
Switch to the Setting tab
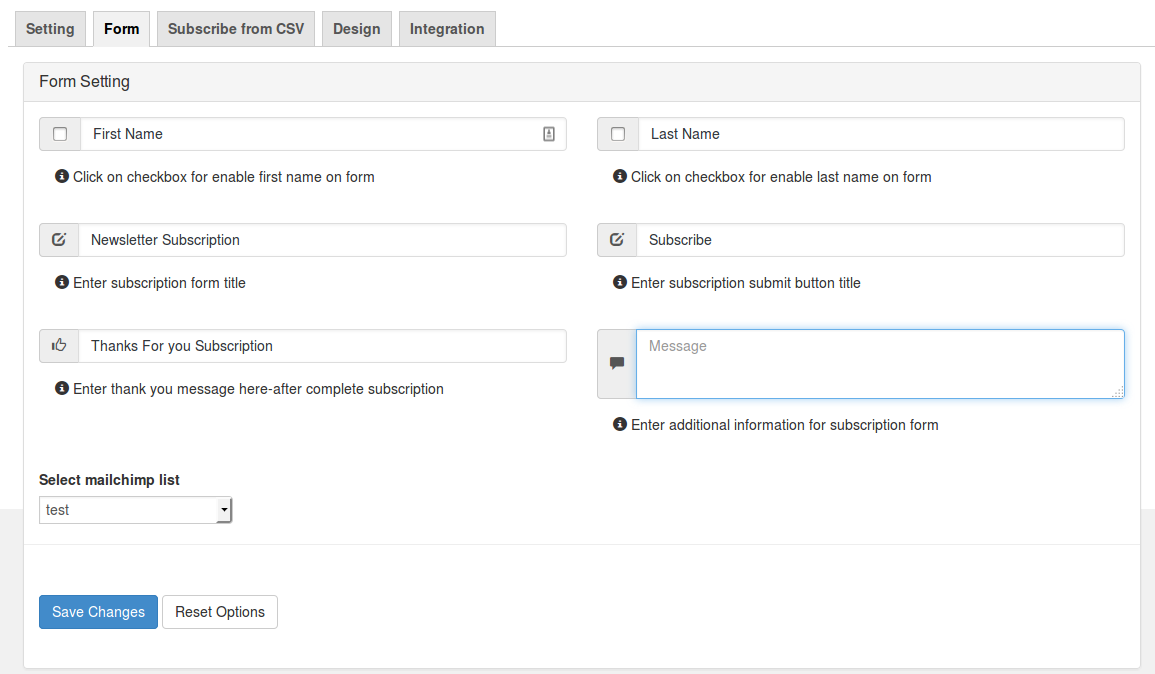(x=50, y=29)
